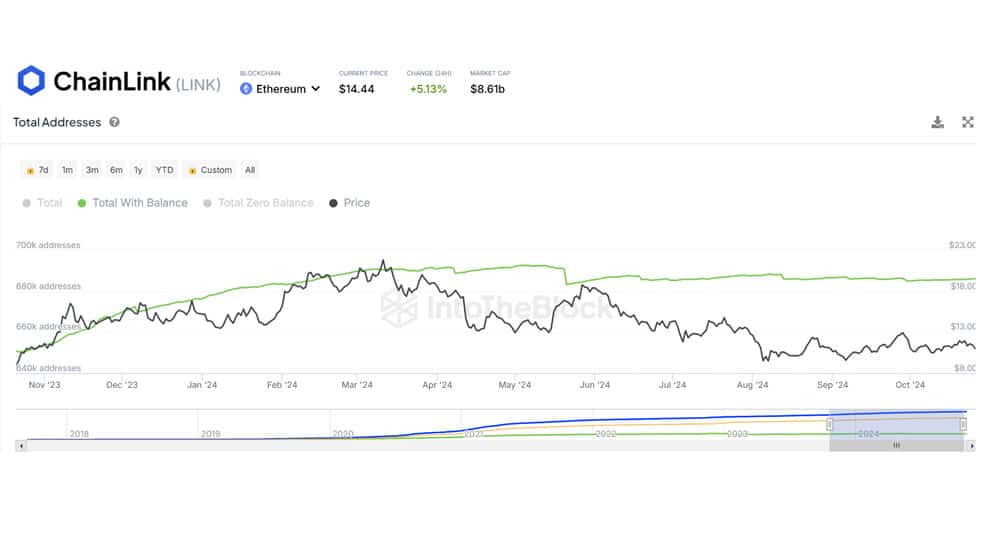Screen dimensions: 984x554
Task: Toggle the Total With Balance series
Action: tap(132, 203)
